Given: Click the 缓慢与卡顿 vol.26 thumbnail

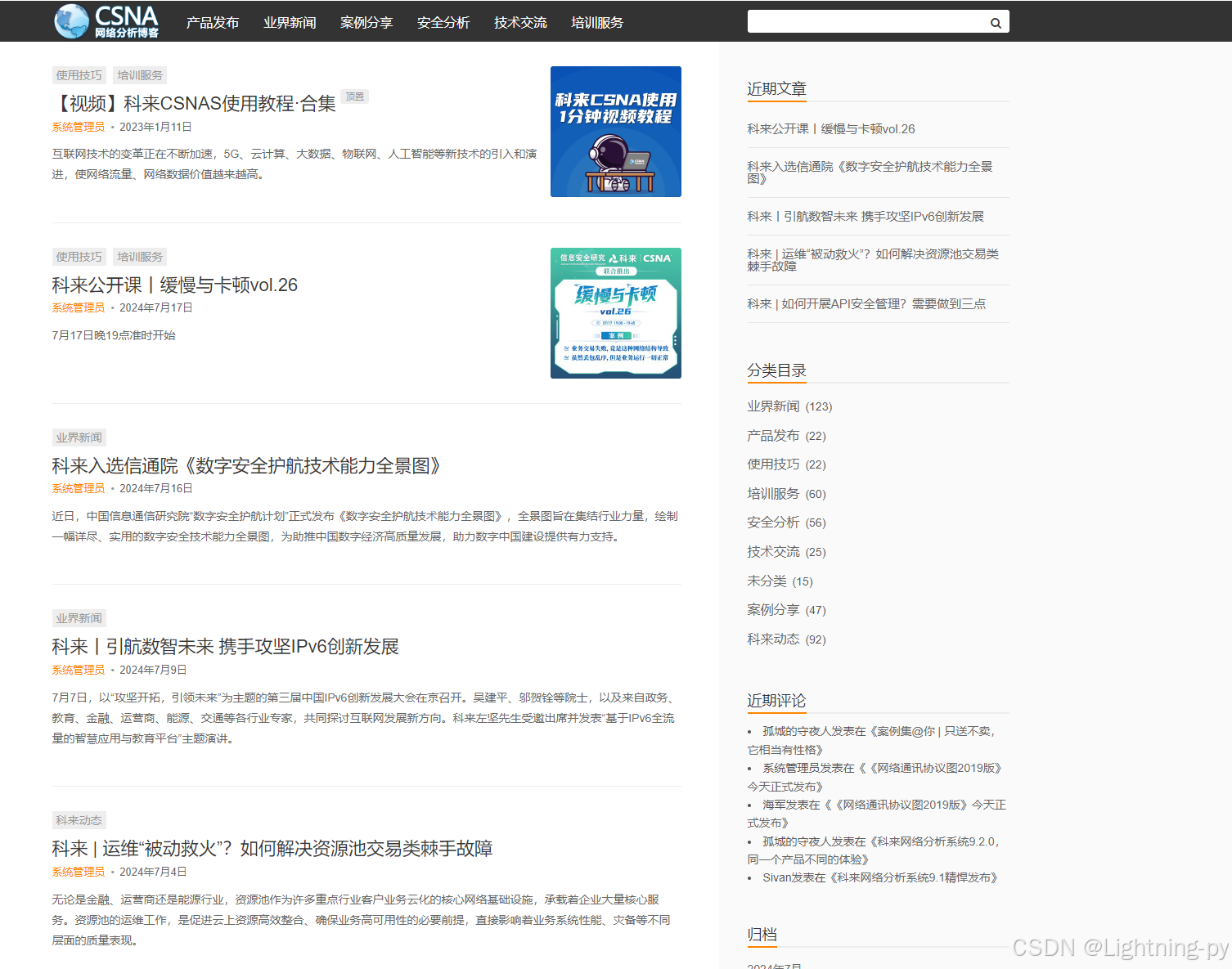Looking at the screenshot, I should [x=616, y=313].
